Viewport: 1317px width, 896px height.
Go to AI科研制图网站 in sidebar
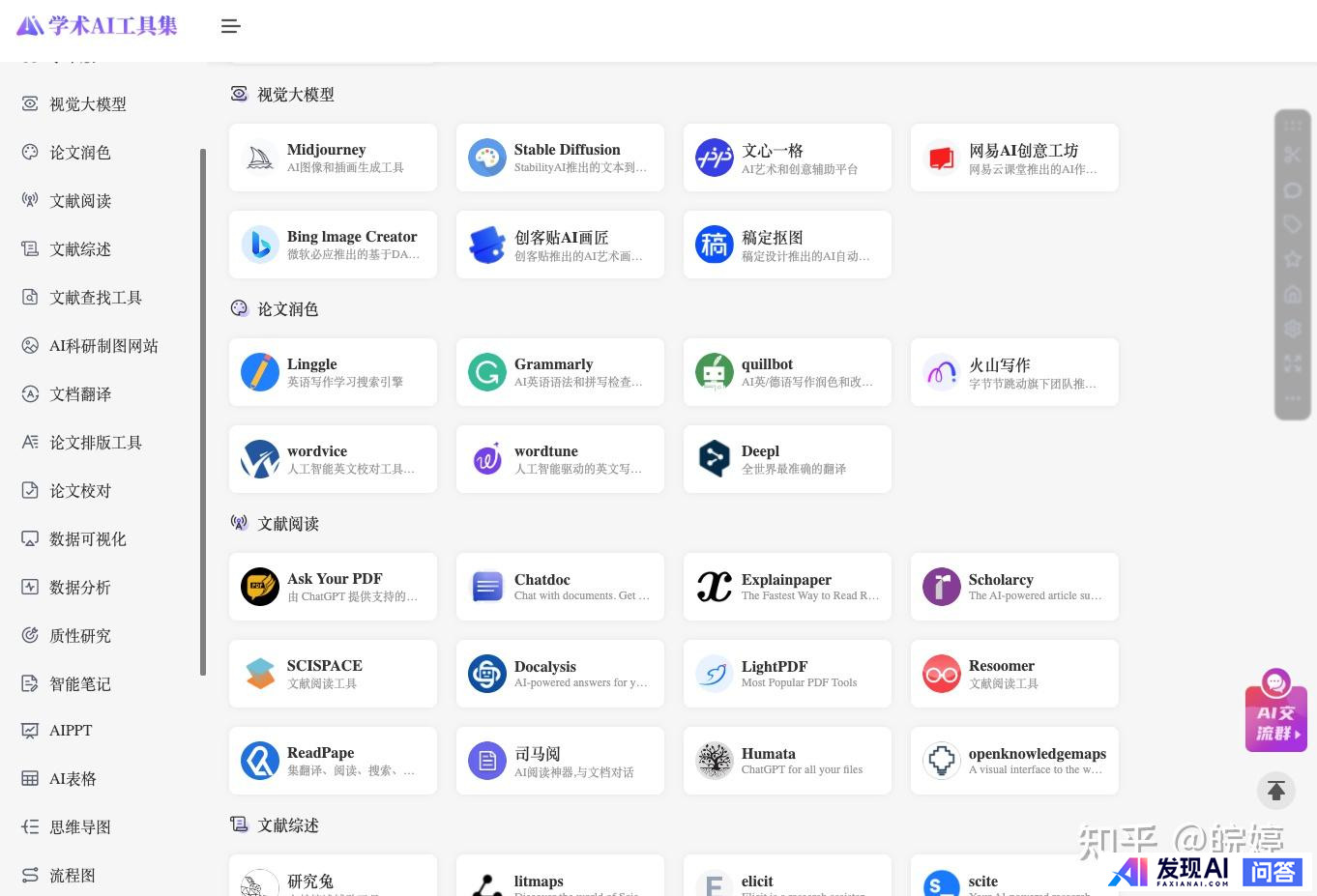[103, 346]
